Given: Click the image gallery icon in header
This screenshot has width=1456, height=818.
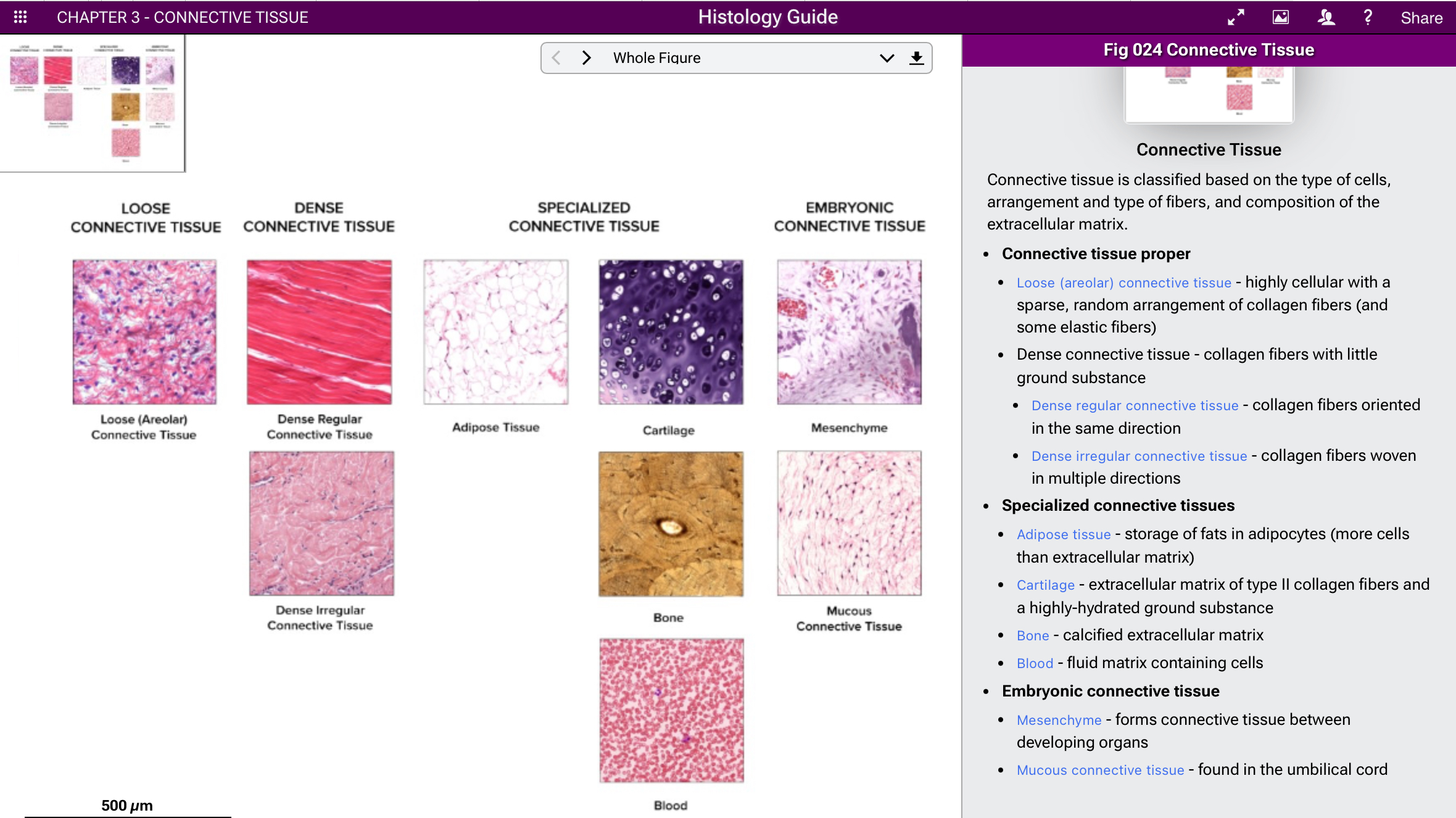Looking at the screenshot, I should point(1281,17).
